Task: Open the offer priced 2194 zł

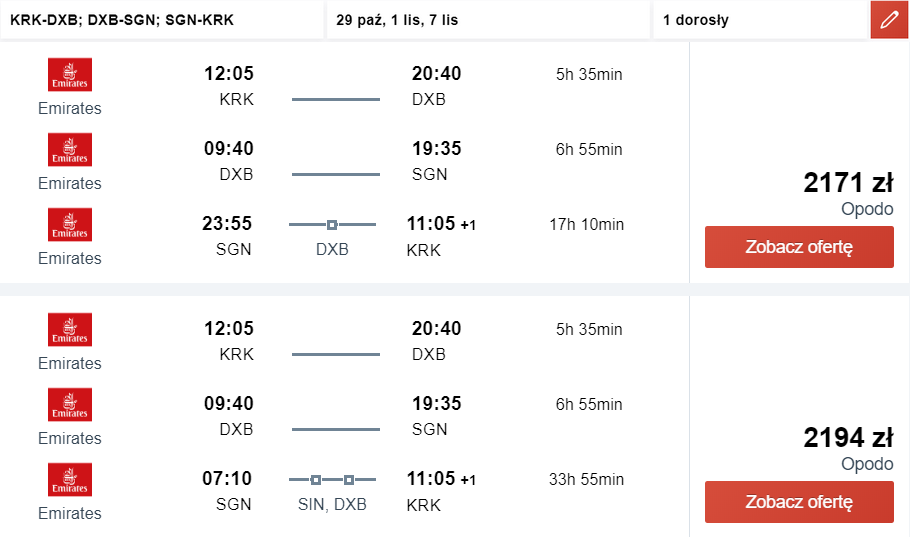Action: click(x=799, y=502)
